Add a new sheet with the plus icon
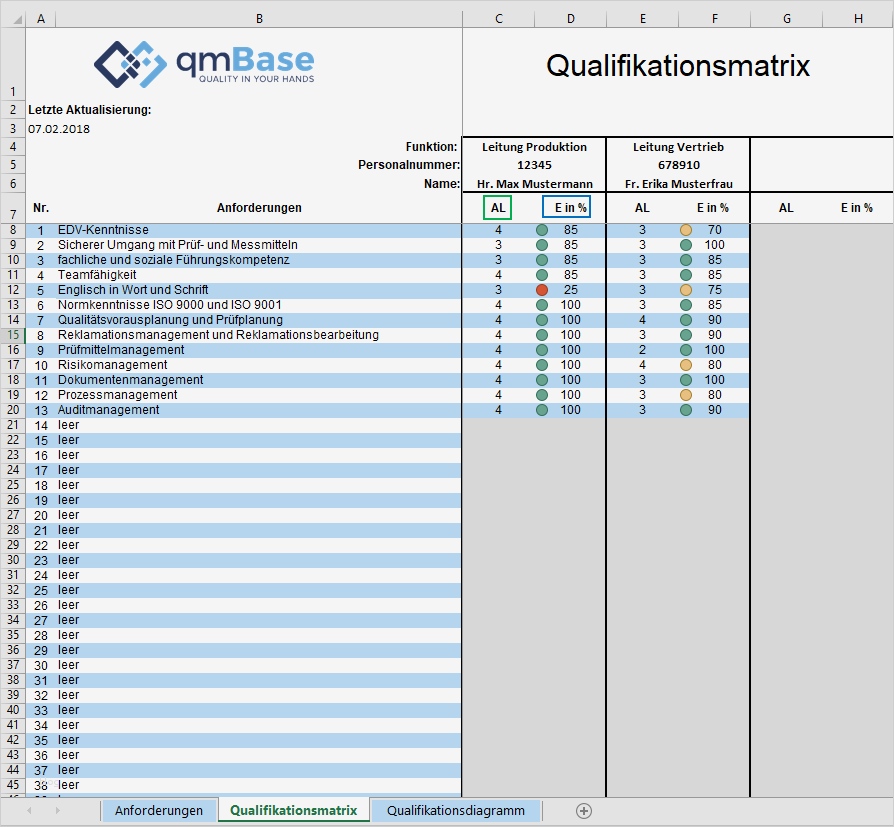Screen dimensions: 894x827 584,811
